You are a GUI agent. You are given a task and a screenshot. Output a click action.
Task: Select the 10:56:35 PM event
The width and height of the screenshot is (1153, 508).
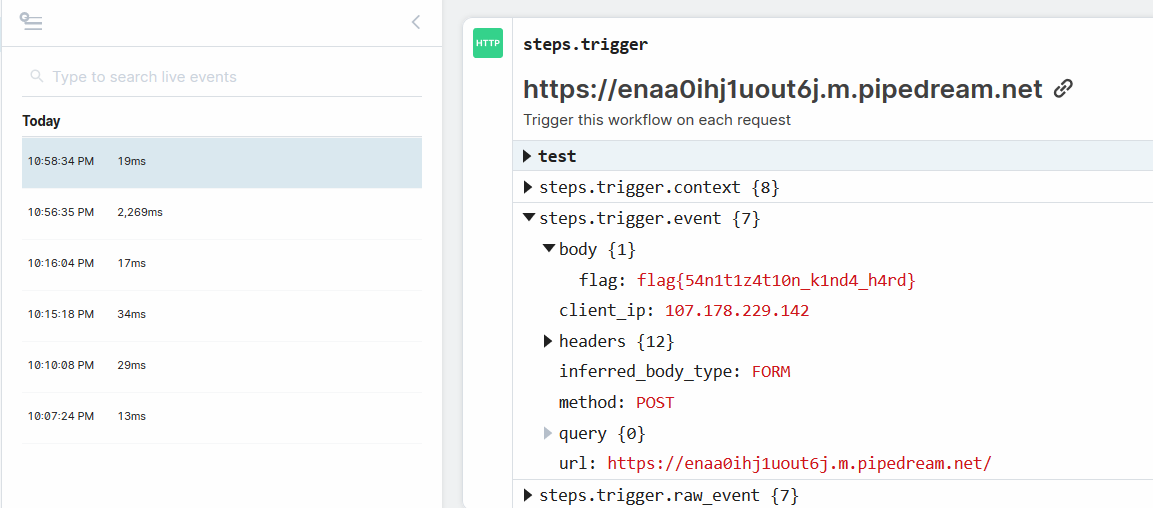click(221, 212)
